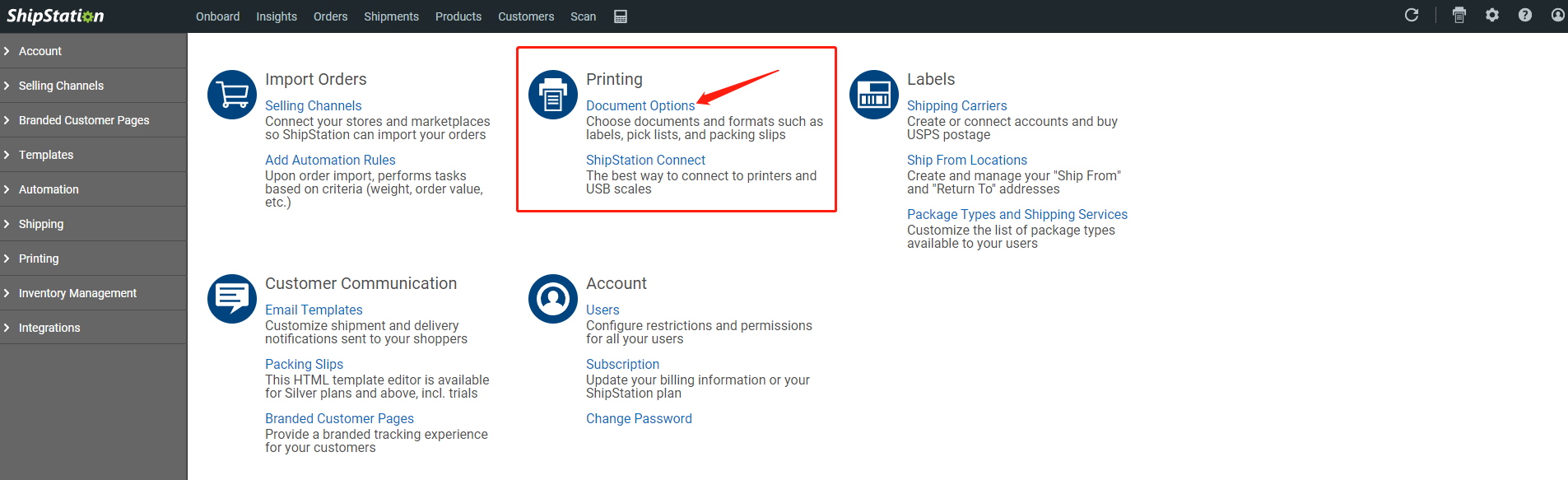Screen dimensions: 1568x480
Task: Click the ShipStation logo
Action: [x=55, y=16]
